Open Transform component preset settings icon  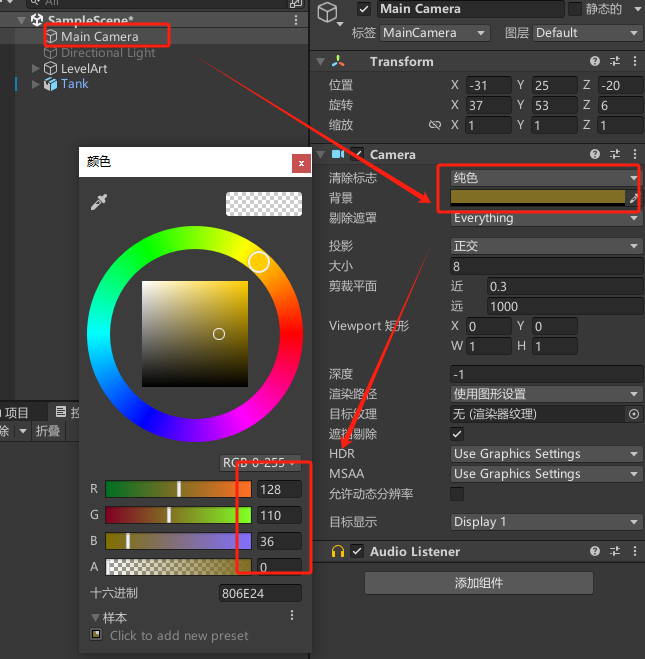pos(615,61)
